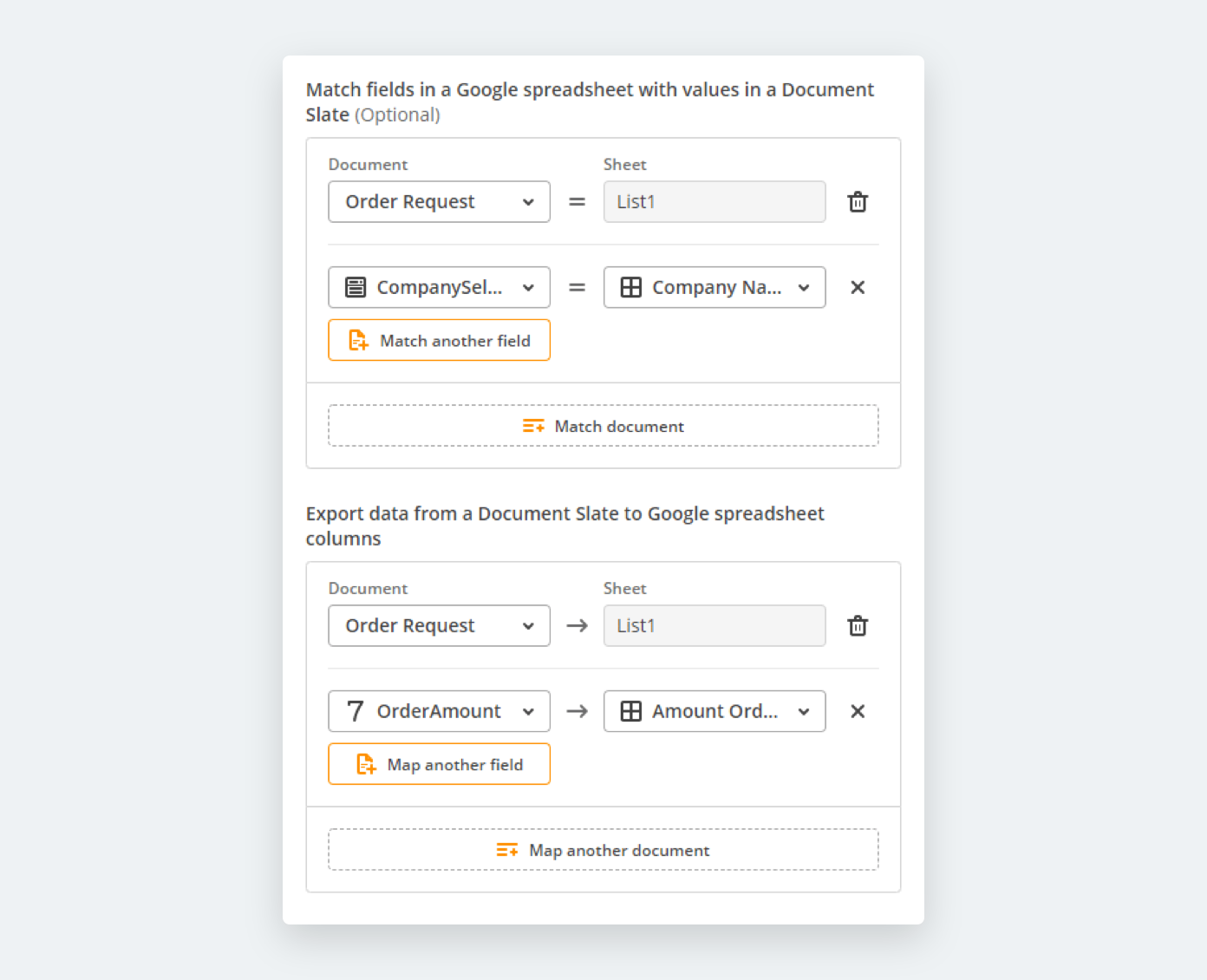Click the form icon beside CompanySel...
This screenshot has width=1207, height=980.
coord(356,288)
